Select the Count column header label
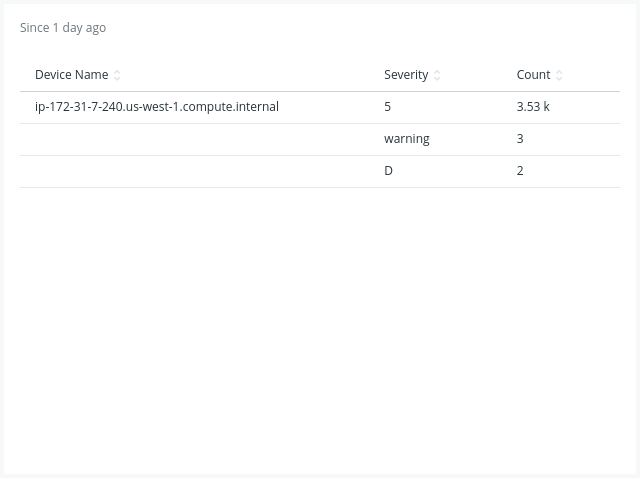 click(x=533, y=75)
